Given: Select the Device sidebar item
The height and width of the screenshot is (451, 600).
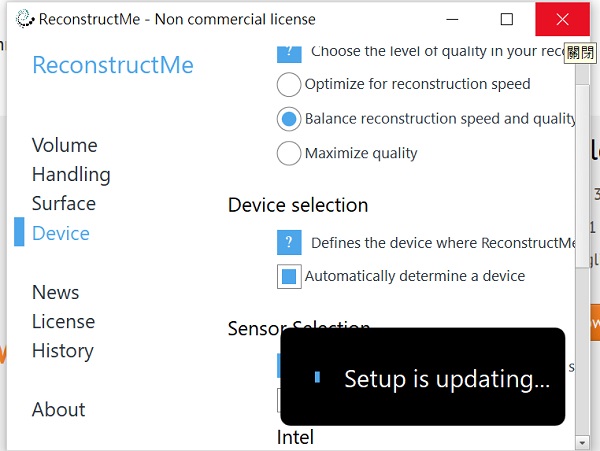Looking at the screenshot, I should tap(61, 233).
